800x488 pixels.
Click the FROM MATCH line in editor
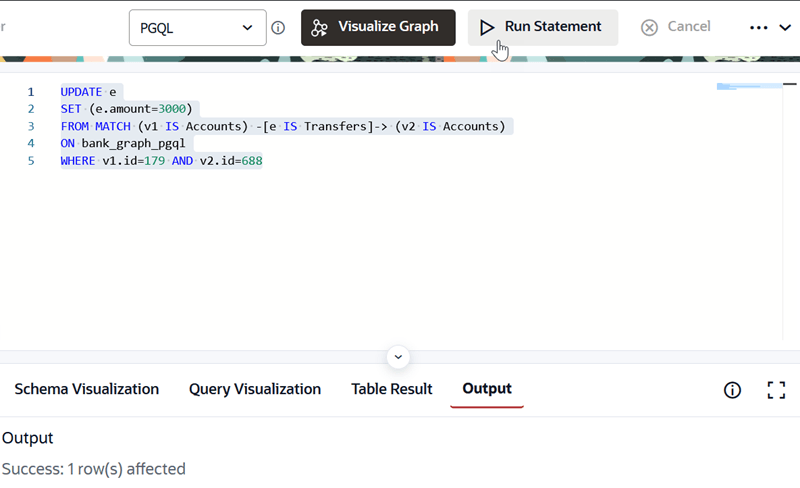tap(283, 126)
